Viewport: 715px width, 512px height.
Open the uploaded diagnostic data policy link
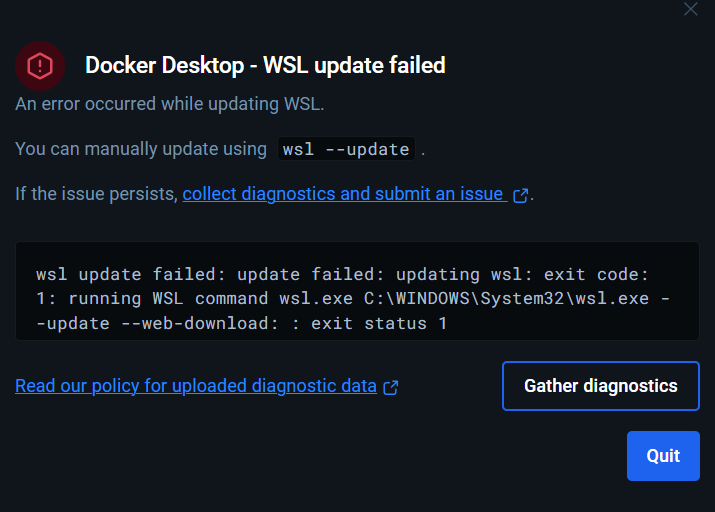(x=196, y=386)
